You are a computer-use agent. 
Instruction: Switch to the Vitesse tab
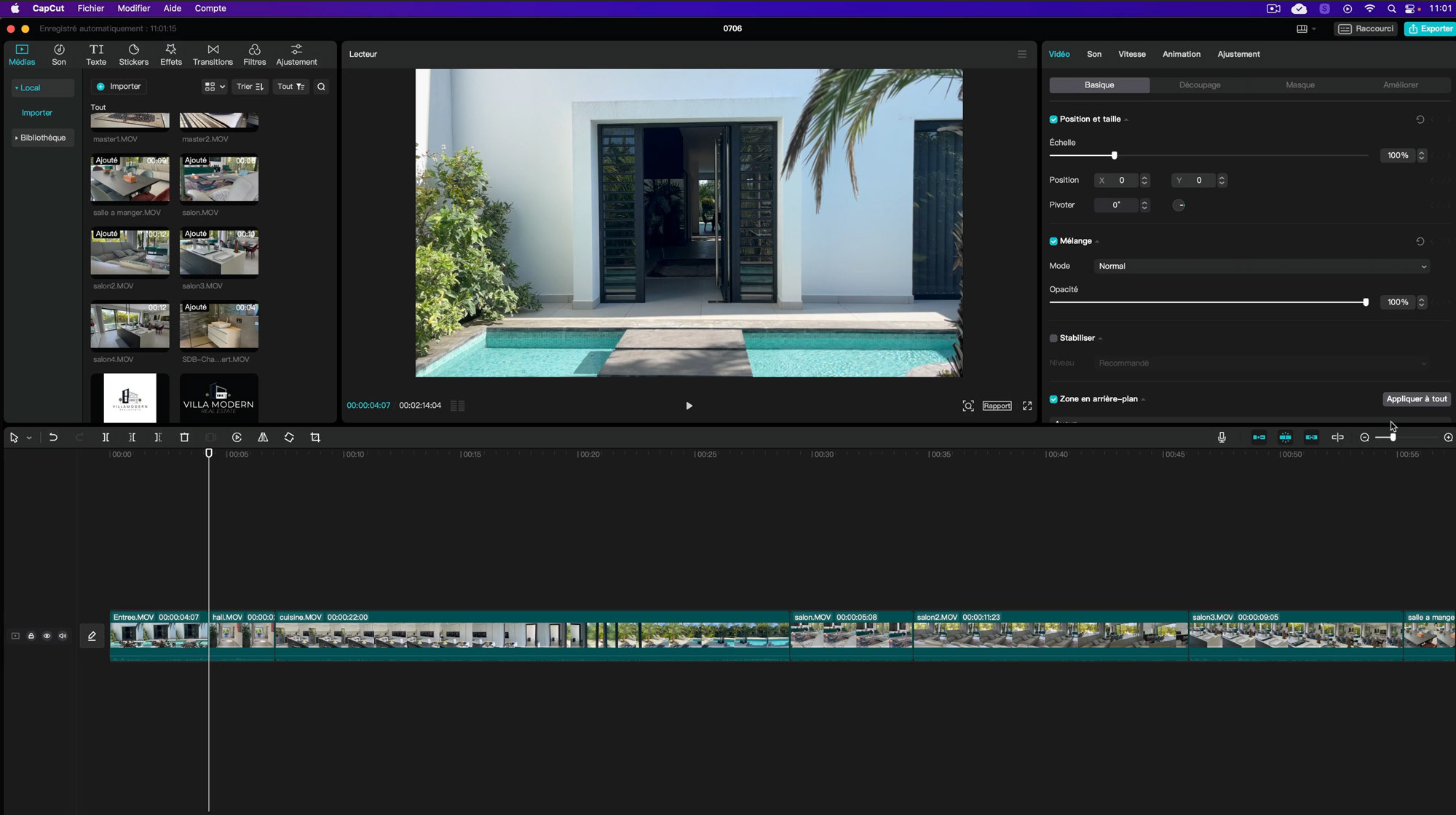(x=1131, y=54)
